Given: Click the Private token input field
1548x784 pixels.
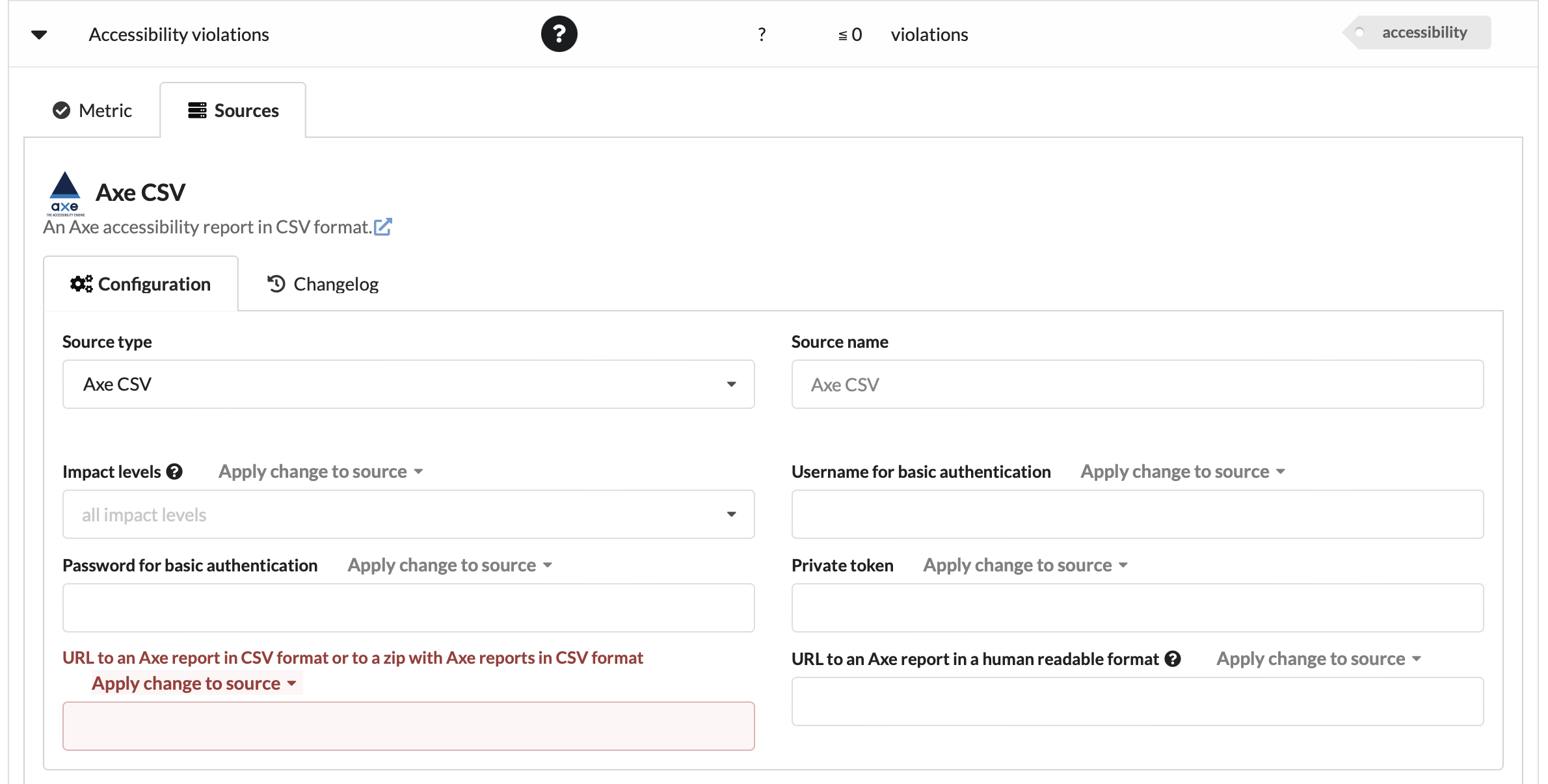Looking at the screenshot, I should 1137,608.
